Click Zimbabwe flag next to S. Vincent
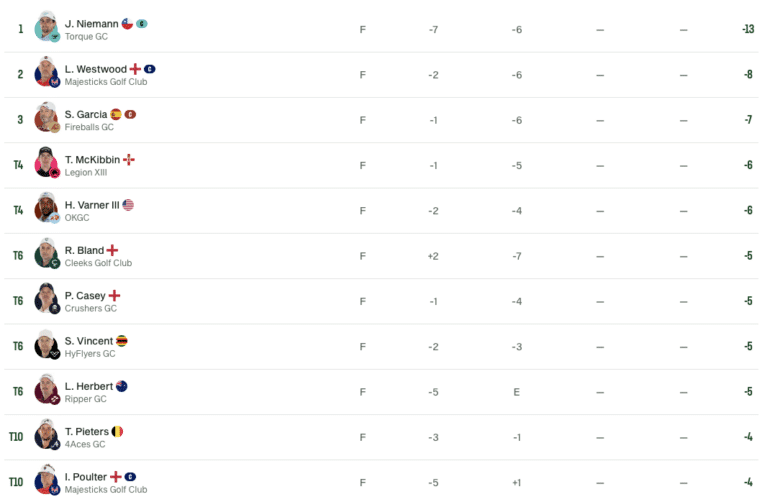 122,341
